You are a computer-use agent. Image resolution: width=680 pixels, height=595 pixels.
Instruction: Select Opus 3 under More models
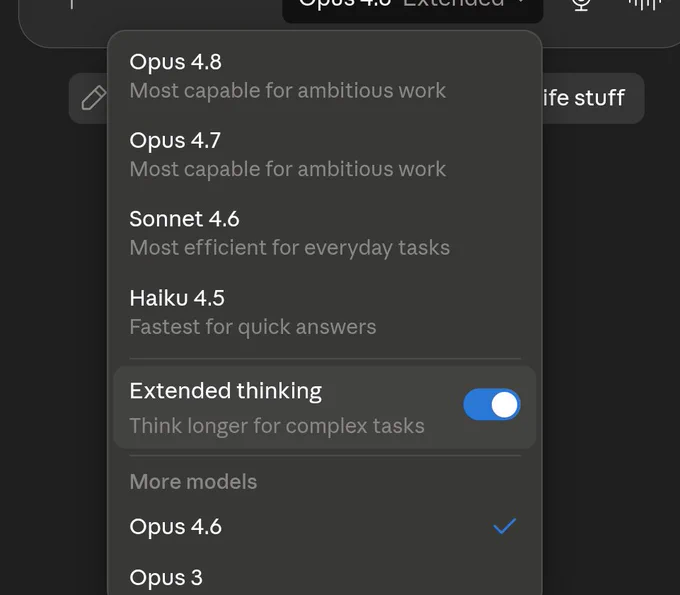tap(325, 577)
